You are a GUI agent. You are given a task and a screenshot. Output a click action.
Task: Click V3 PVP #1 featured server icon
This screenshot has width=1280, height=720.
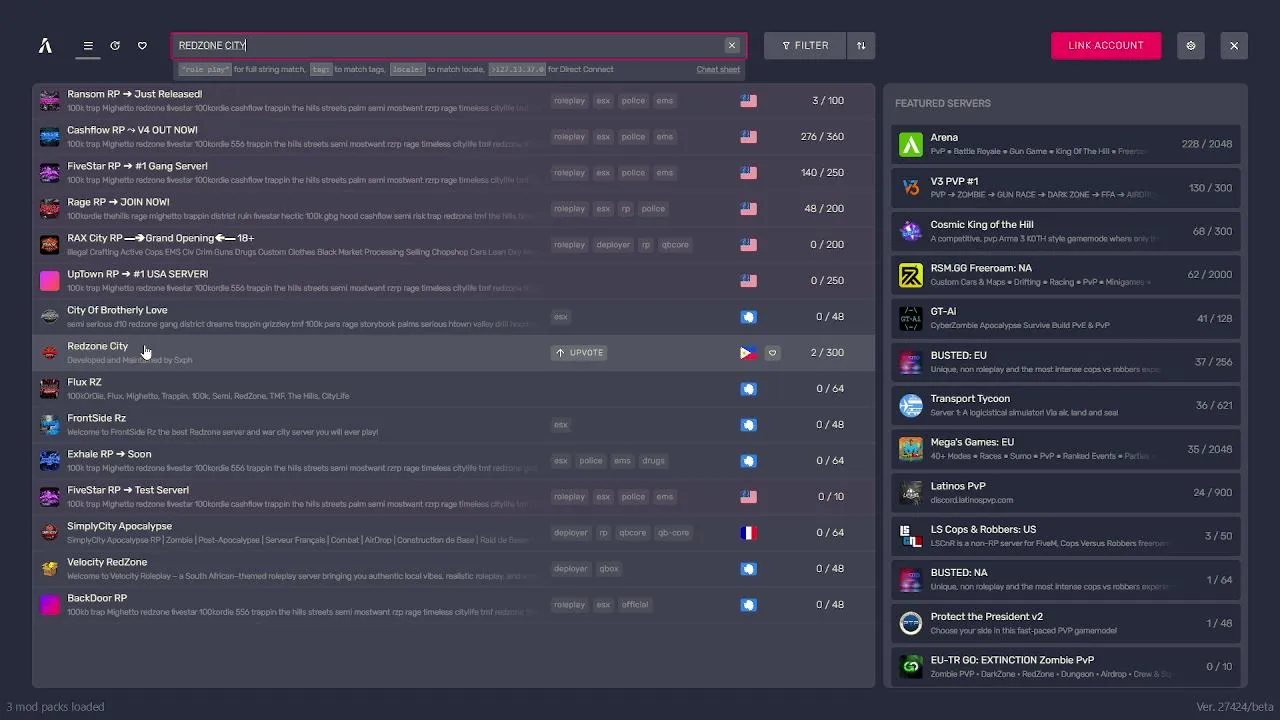point(911,188)
